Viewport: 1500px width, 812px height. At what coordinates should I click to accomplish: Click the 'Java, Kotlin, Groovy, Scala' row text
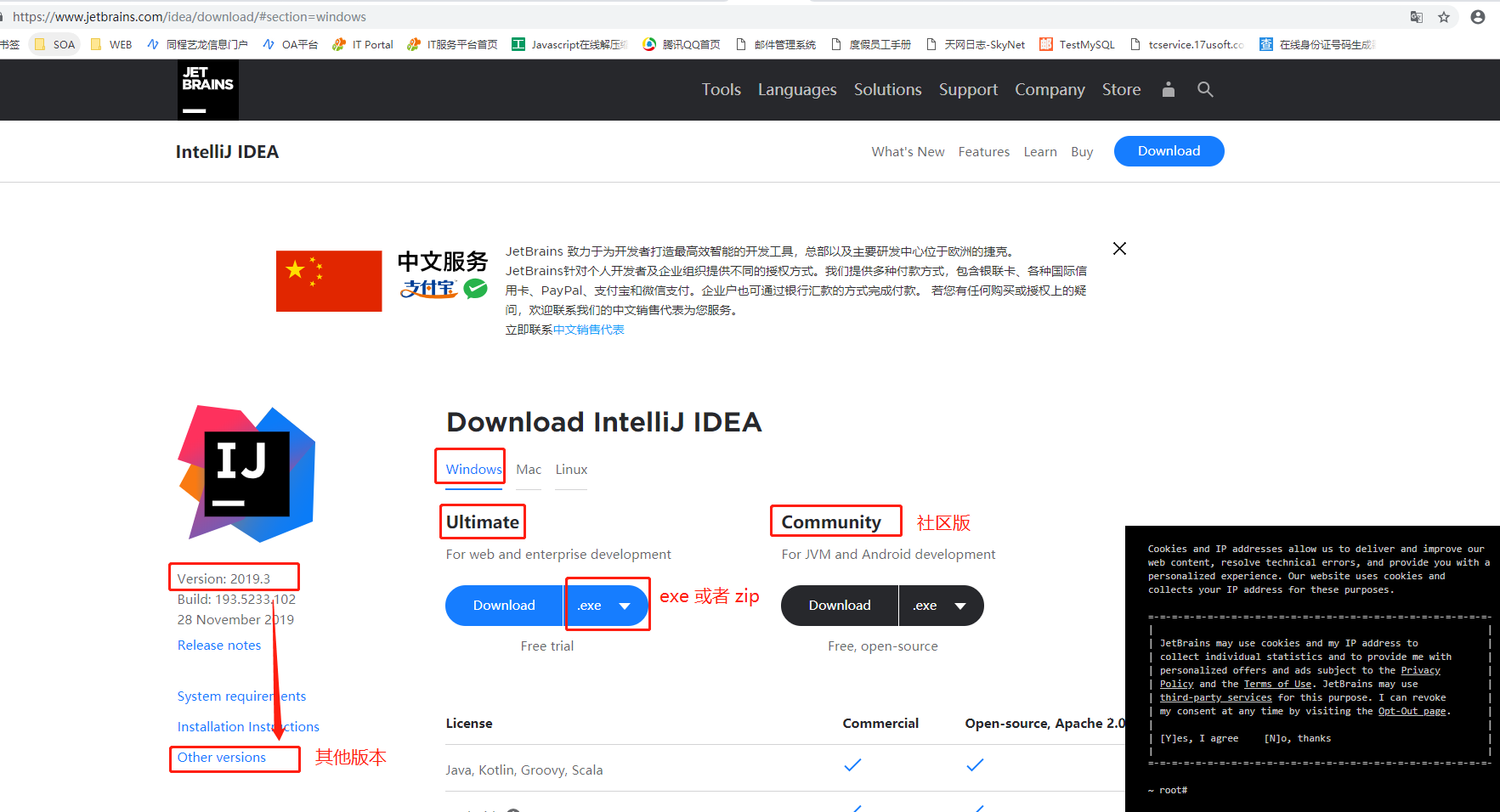point(524,770)
